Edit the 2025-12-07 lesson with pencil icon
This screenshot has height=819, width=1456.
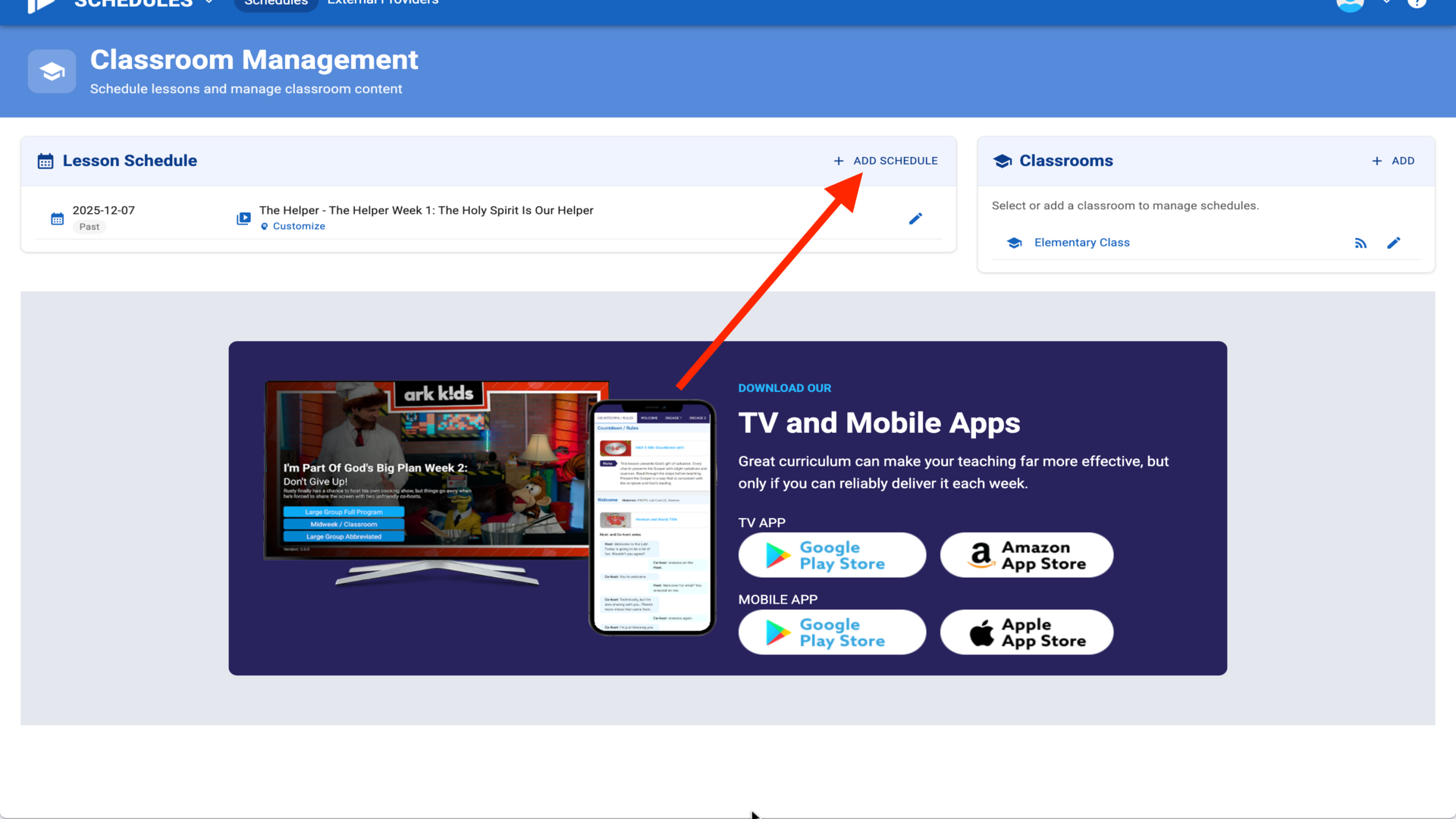coord(915,218)
